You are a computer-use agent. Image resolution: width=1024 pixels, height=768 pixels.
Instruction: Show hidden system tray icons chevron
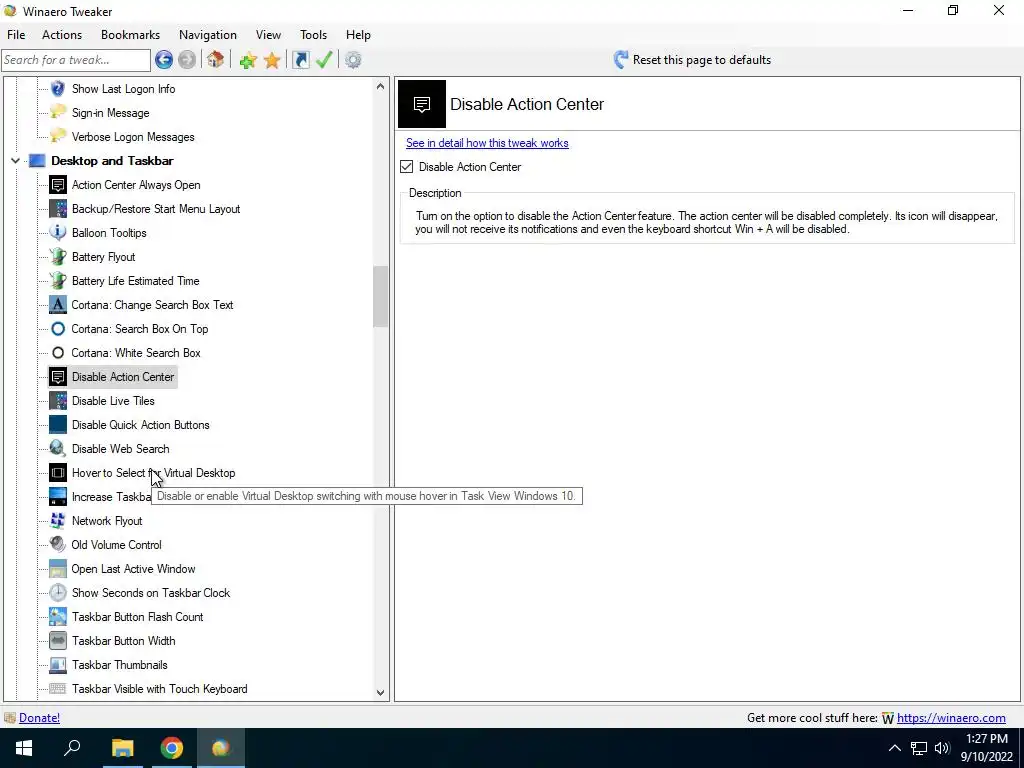pos(895,748)
